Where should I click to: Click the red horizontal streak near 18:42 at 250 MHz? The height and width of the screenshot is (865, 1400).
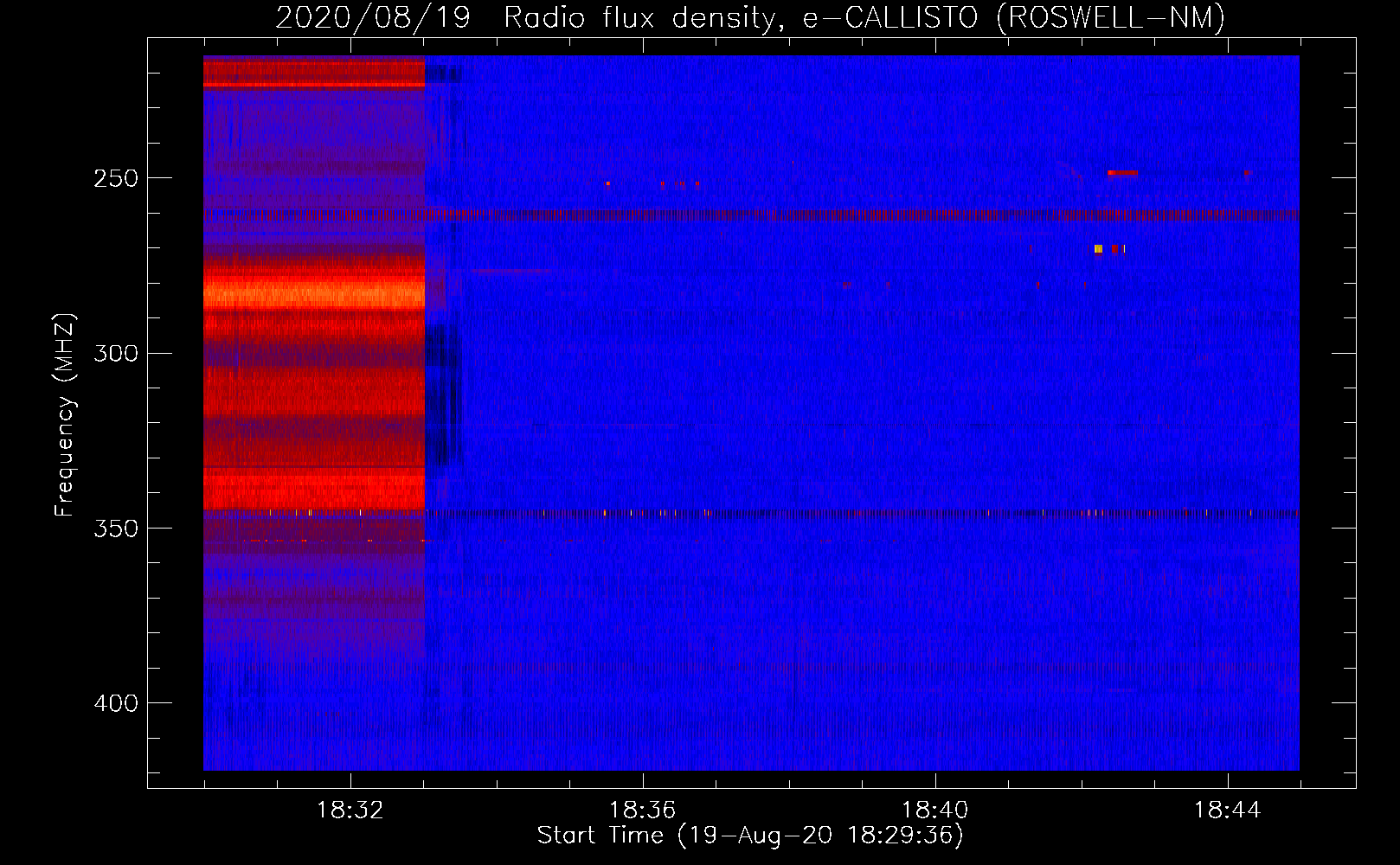pos(1122,173)
